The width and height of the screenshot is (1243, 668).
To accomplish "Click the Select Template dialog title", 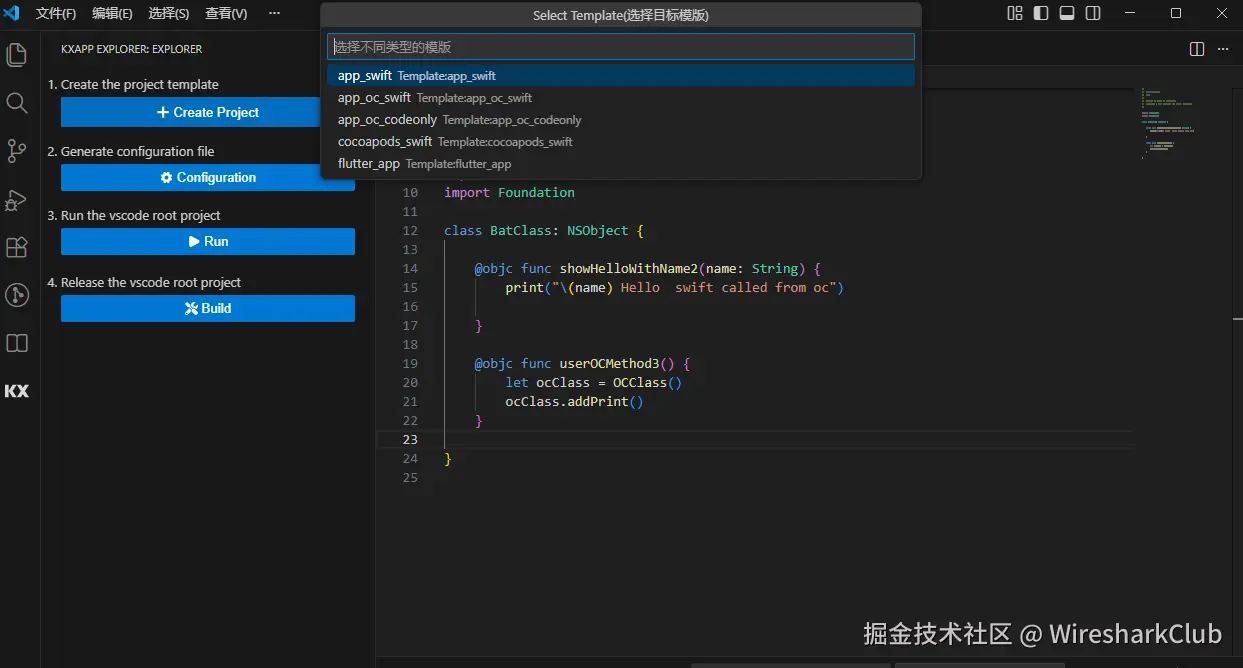I will point(621,15).
